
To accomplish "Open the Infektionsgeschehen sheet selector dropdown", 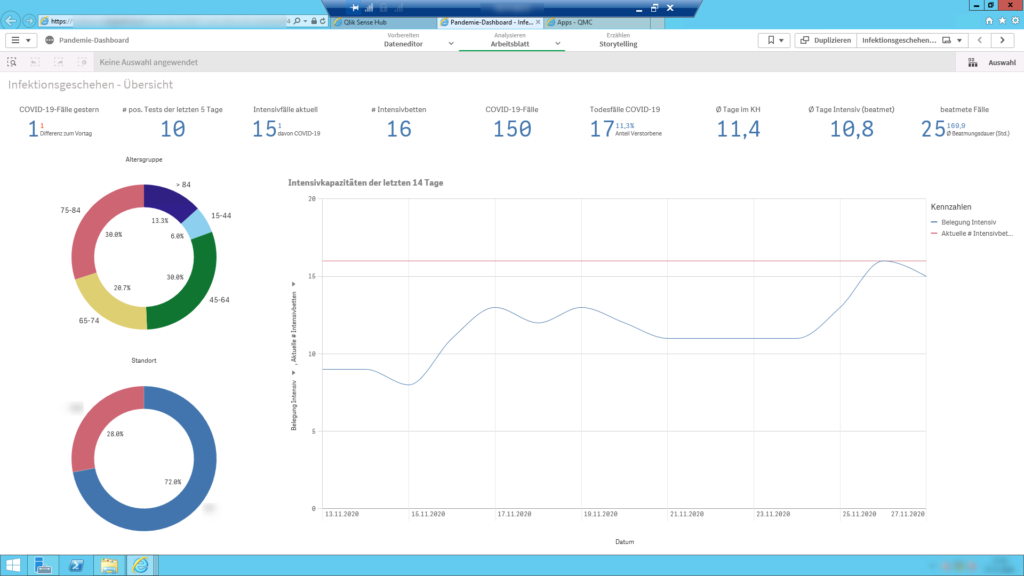I will click(912, 40).
